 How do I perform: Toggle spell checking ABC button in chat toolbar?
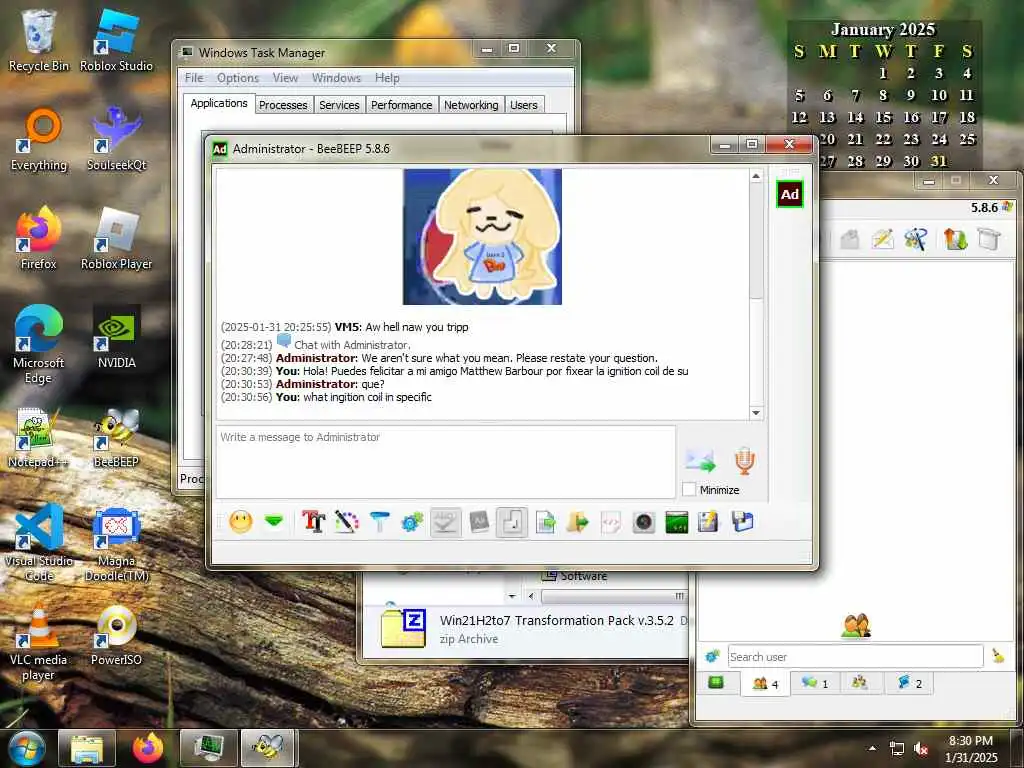point(445,522)
